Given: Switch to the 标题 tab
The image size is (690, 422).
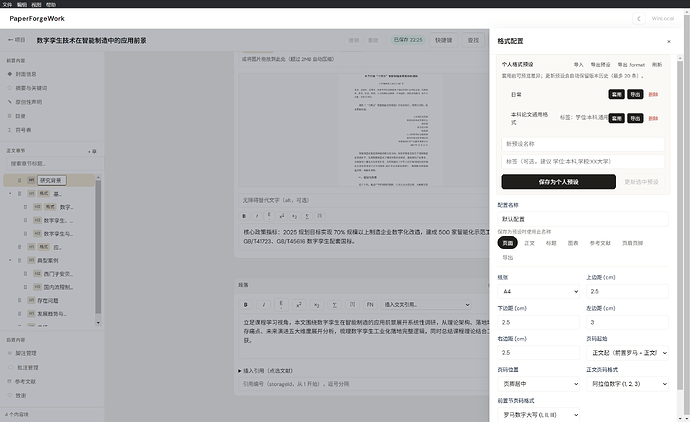Looking at the screenshot, I should pos(551,243).
